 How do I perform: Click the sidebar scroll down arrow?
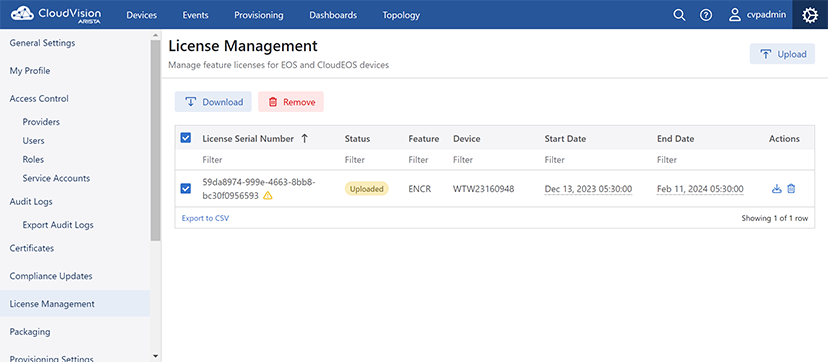[155, 356]
